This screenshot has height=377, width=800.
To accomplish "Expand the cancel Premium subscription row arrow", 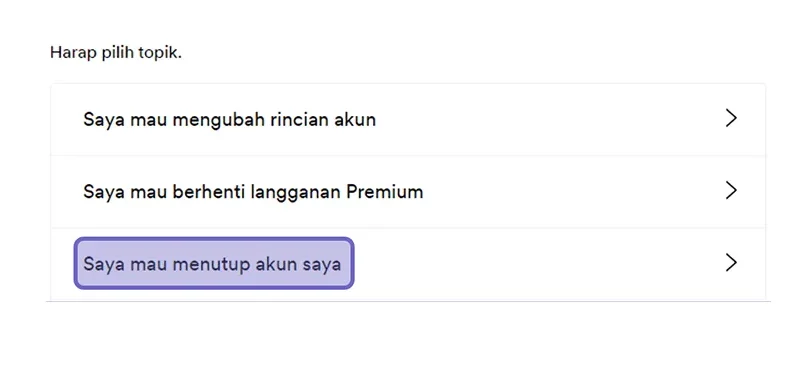I will tap(731, 191).
